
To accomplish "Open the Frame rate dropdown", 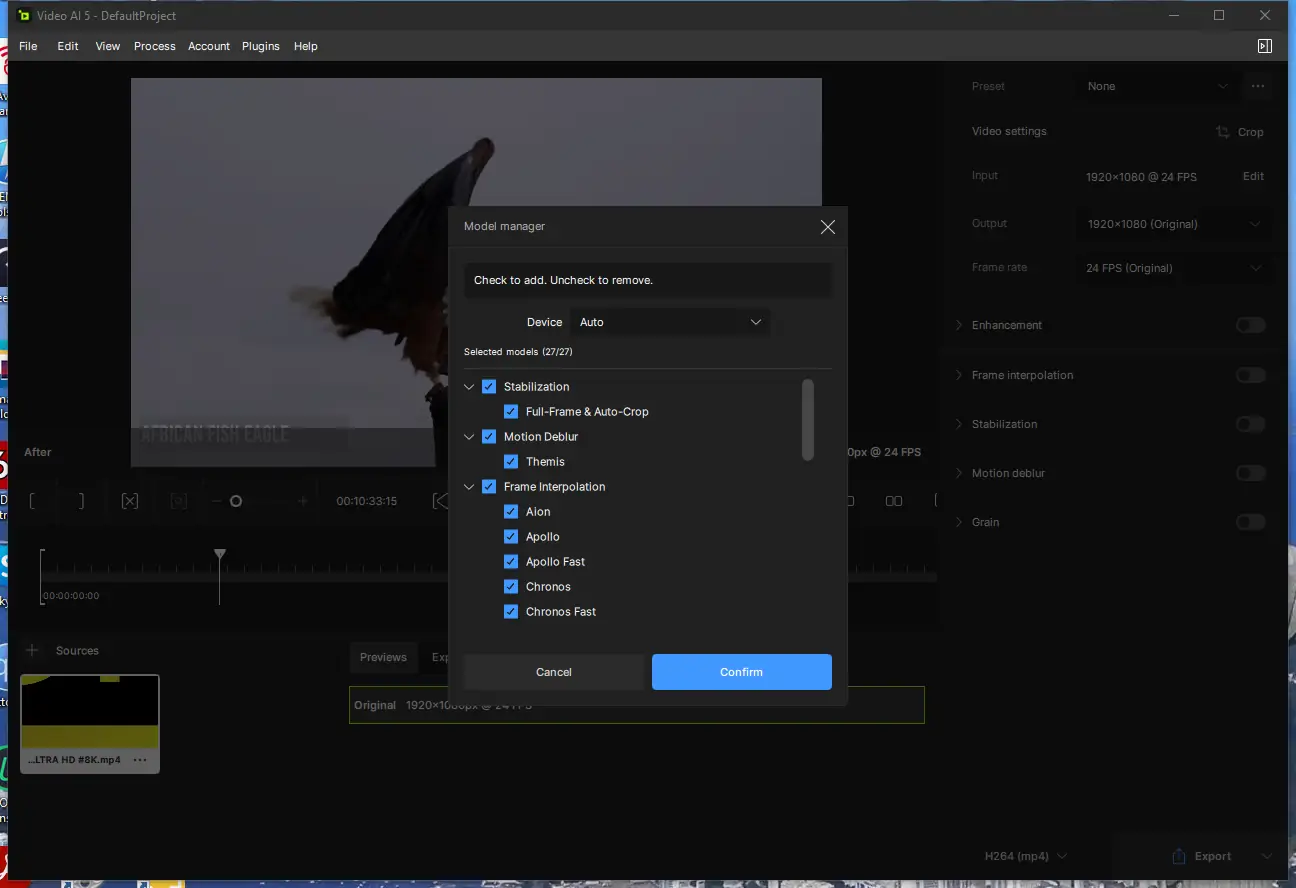I will pos(1175,268).
